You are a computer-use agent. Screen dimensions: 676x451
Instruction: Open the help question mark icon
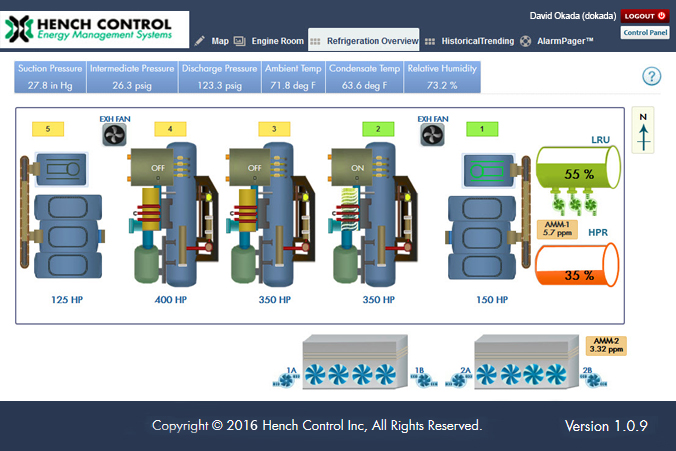652,77
